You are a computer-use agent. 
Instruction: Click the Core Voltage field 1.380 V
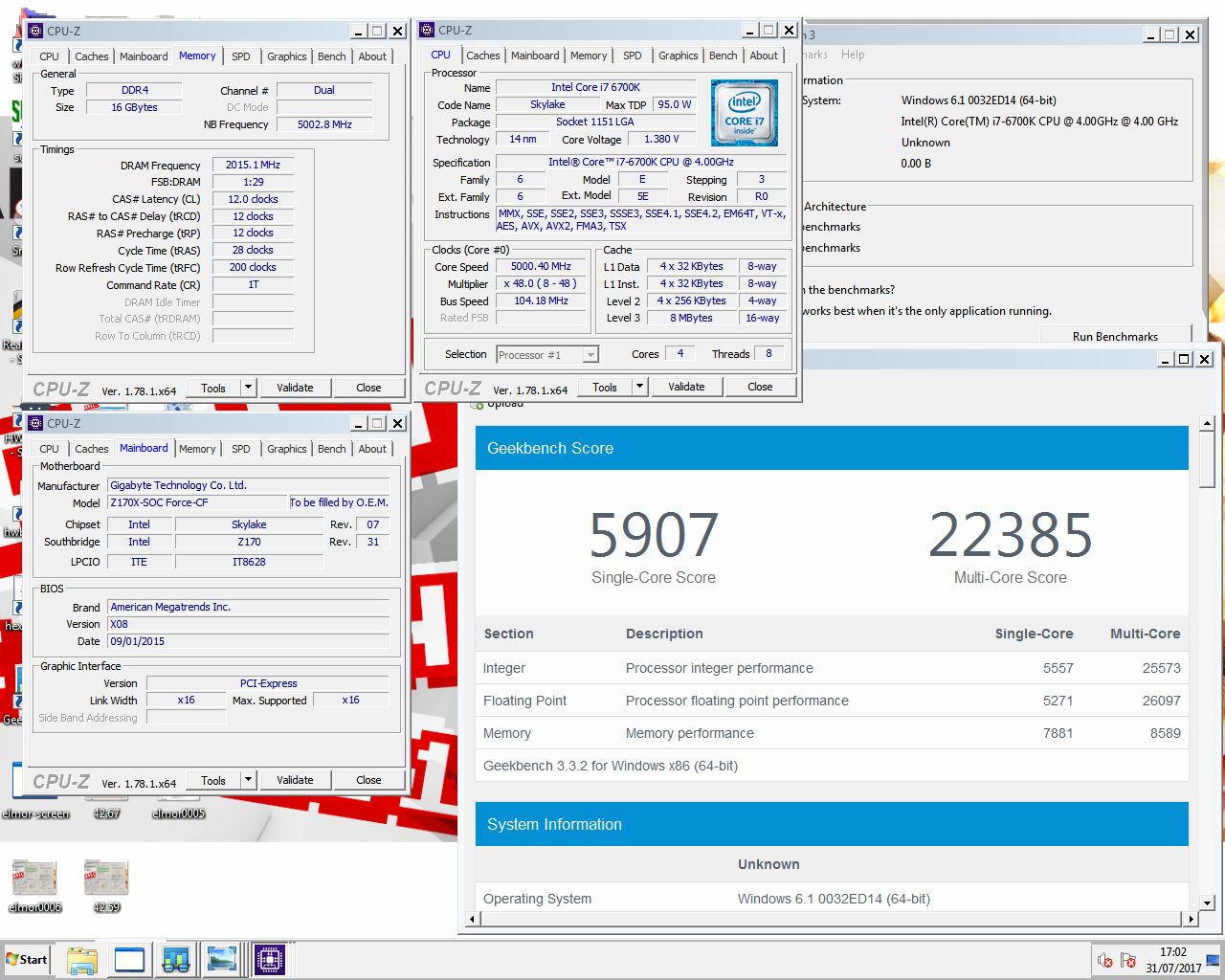coord(661,139)
